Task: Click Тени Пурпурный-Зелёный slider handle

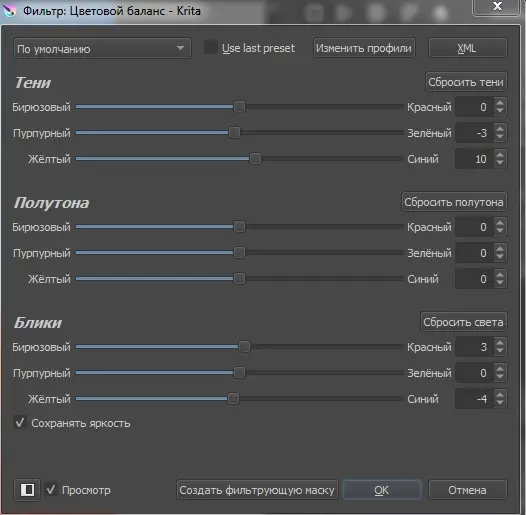Action: point(234,133)
